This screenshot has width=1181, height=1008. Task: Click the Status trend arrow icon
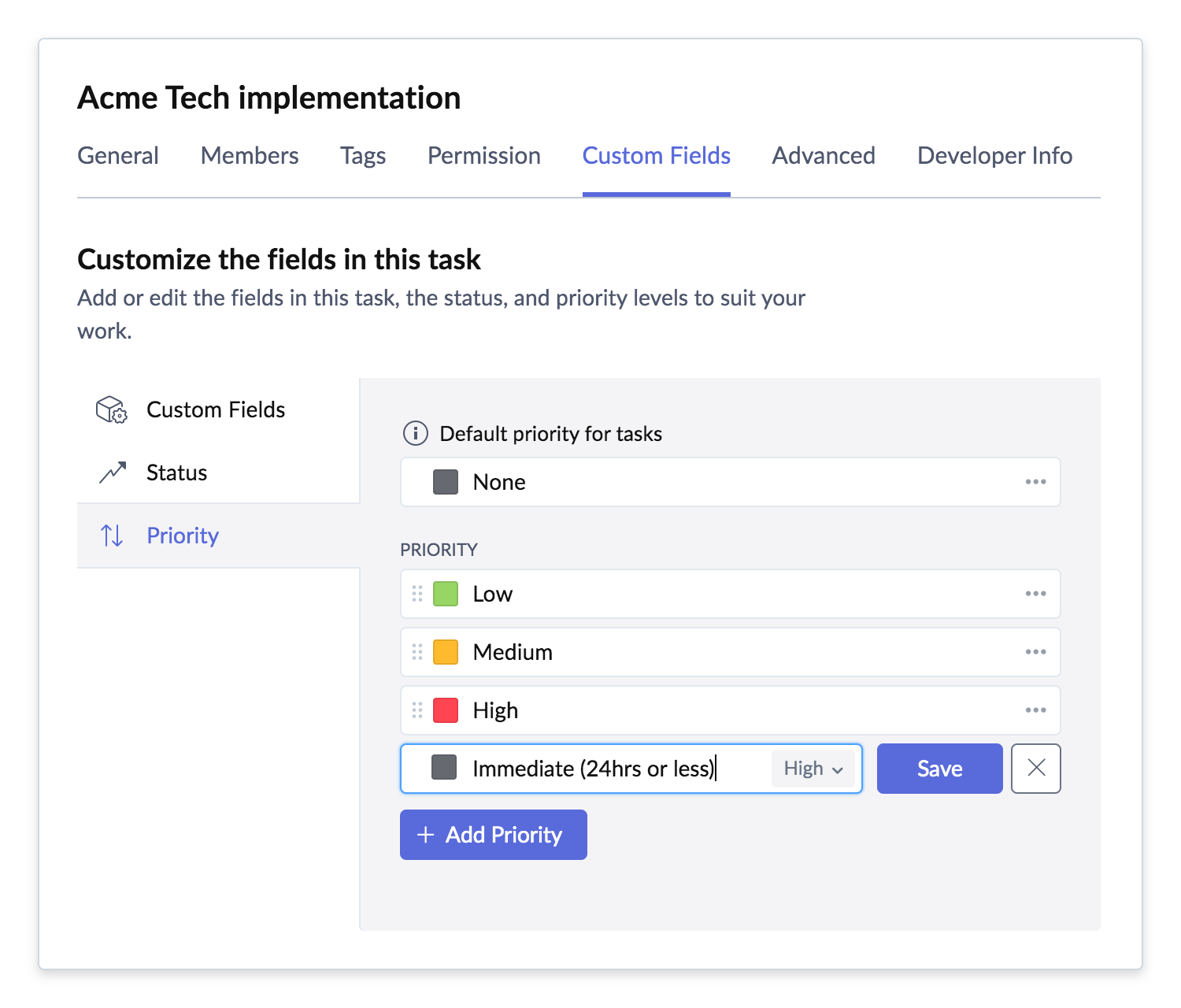coord(113,472)
